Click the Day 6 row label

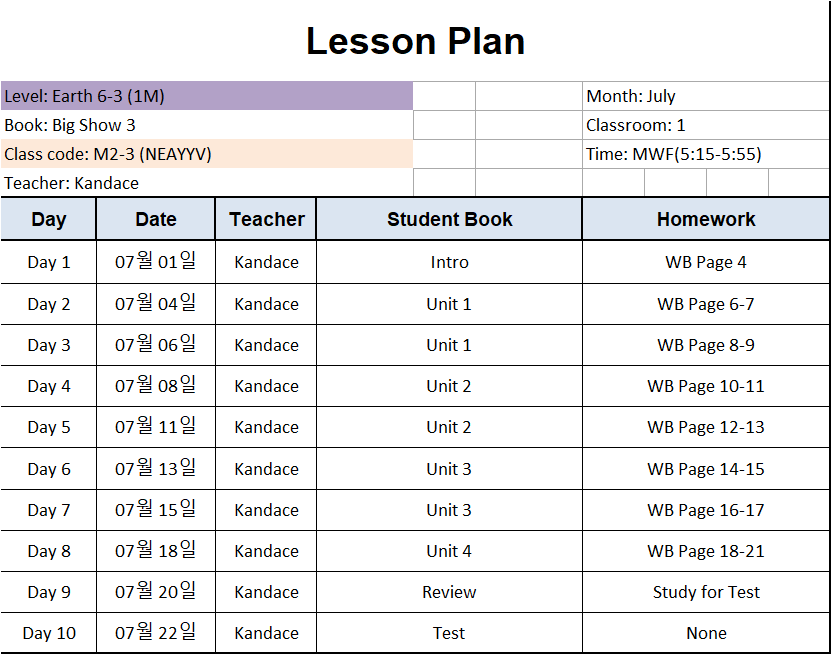click(x=48, y=469)
